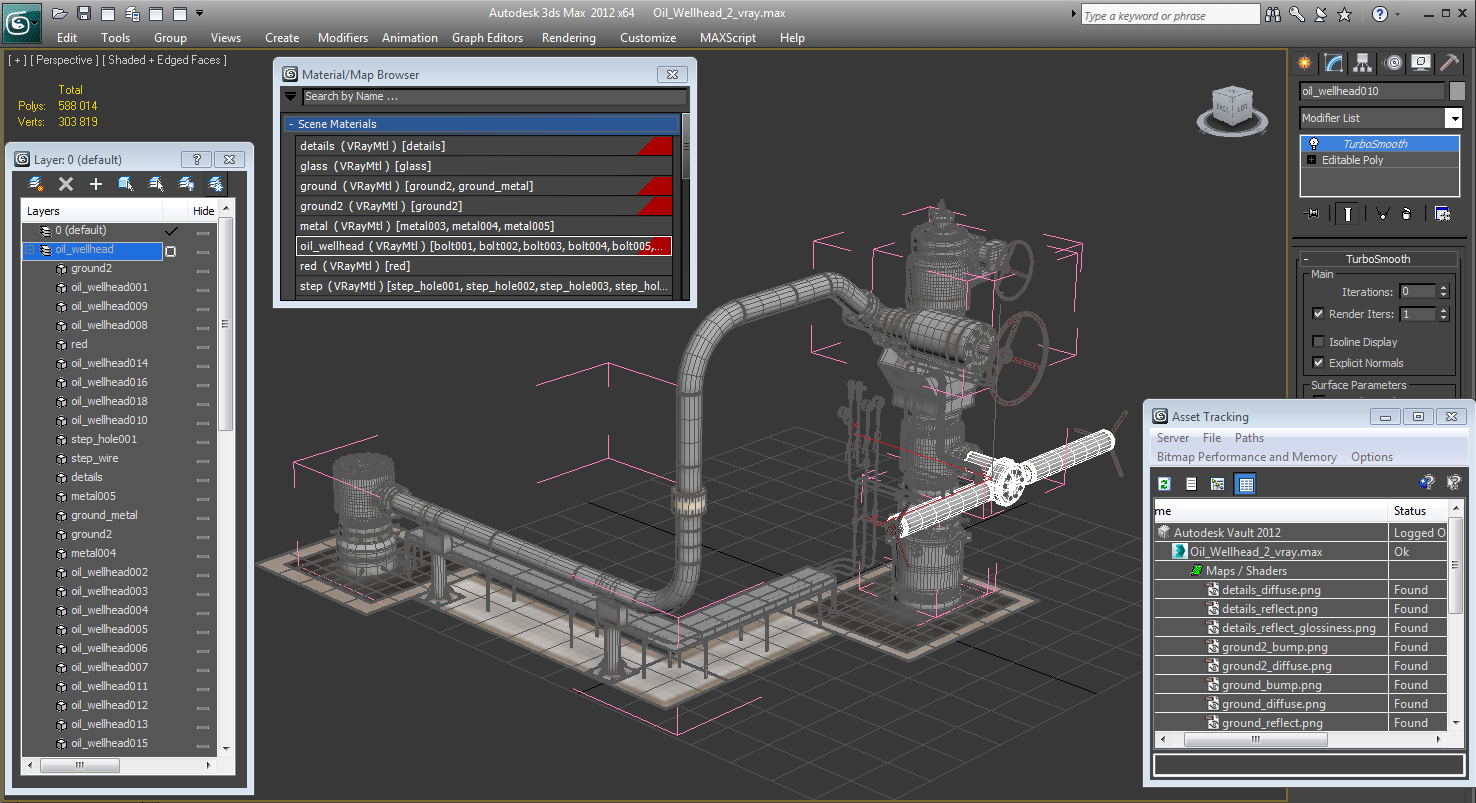The height and width of the screenshot is (803, 1476).
Task: Open the Modifiers menu
Action: [343, 38]
